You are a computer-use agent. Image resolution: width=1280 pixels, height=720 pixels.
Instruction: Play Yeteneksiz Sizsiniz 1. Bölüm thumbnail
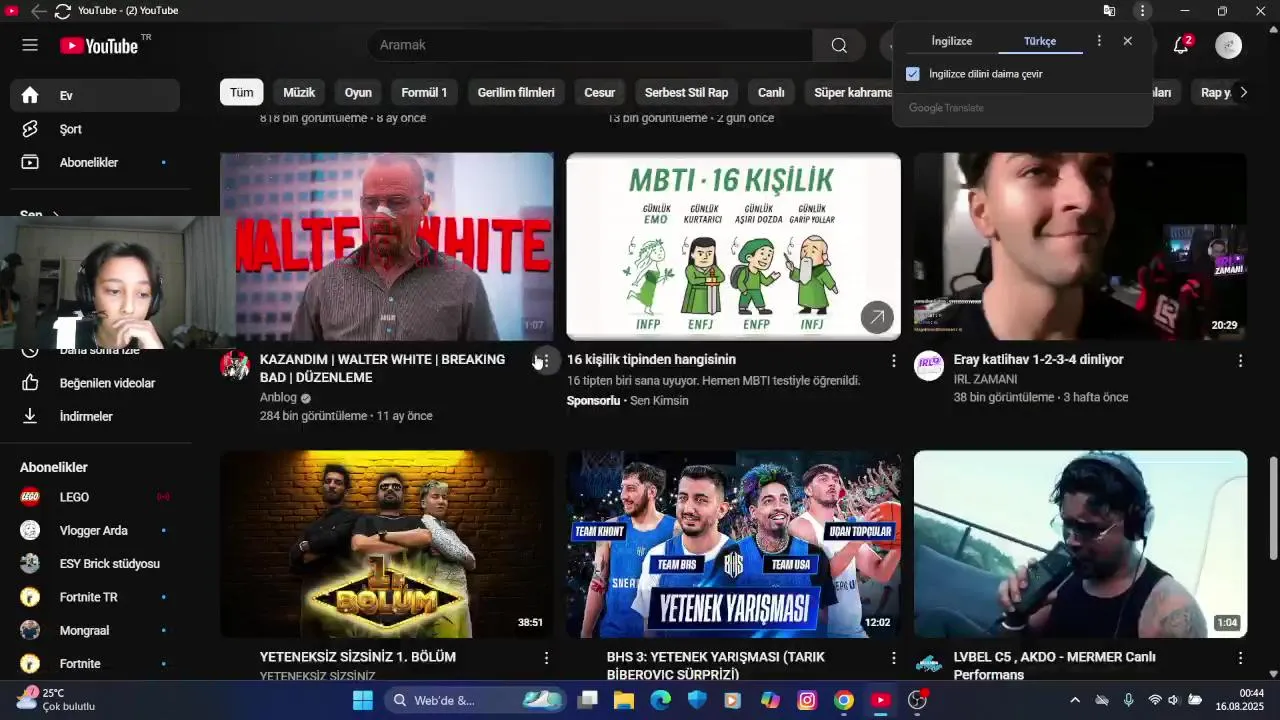(387, 544)
